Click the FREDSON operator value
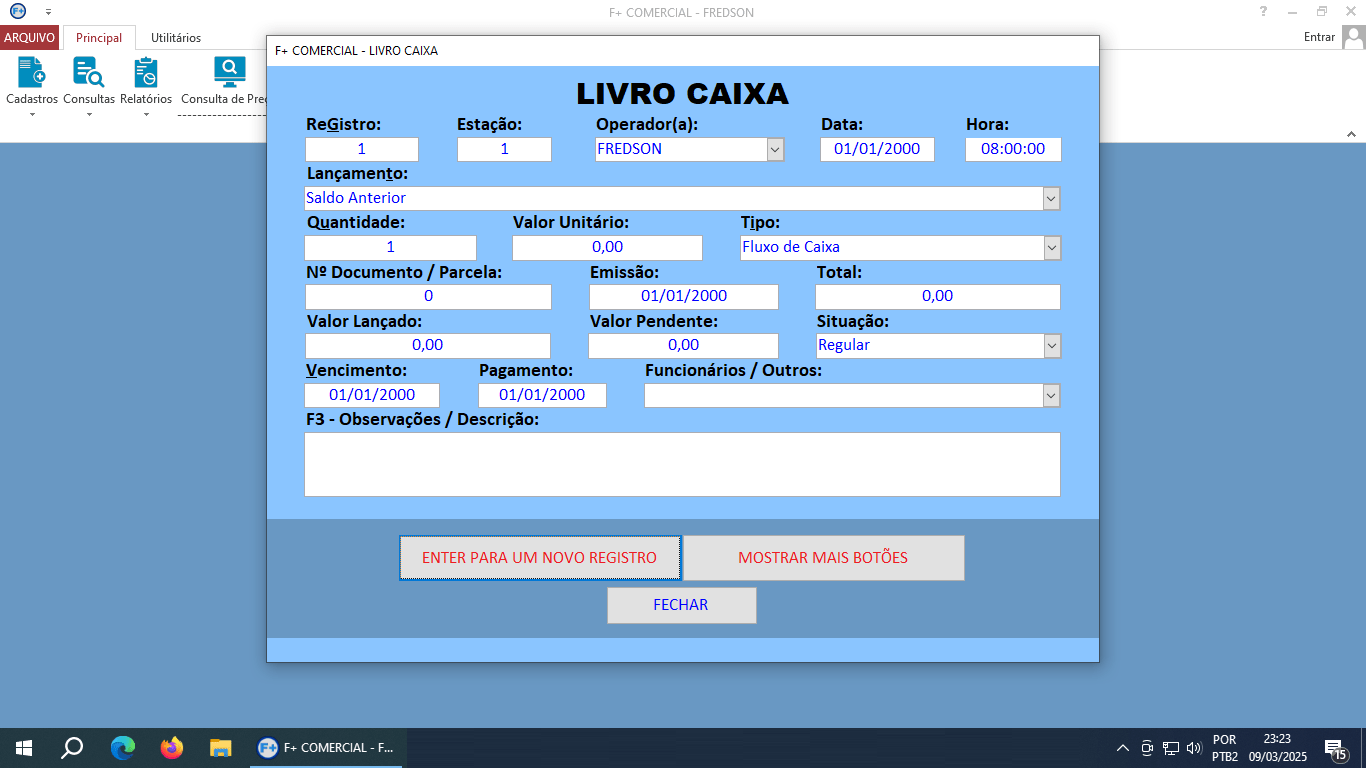Image resolution: width=1366 pixels, height=768 pixels. (629, 149)
